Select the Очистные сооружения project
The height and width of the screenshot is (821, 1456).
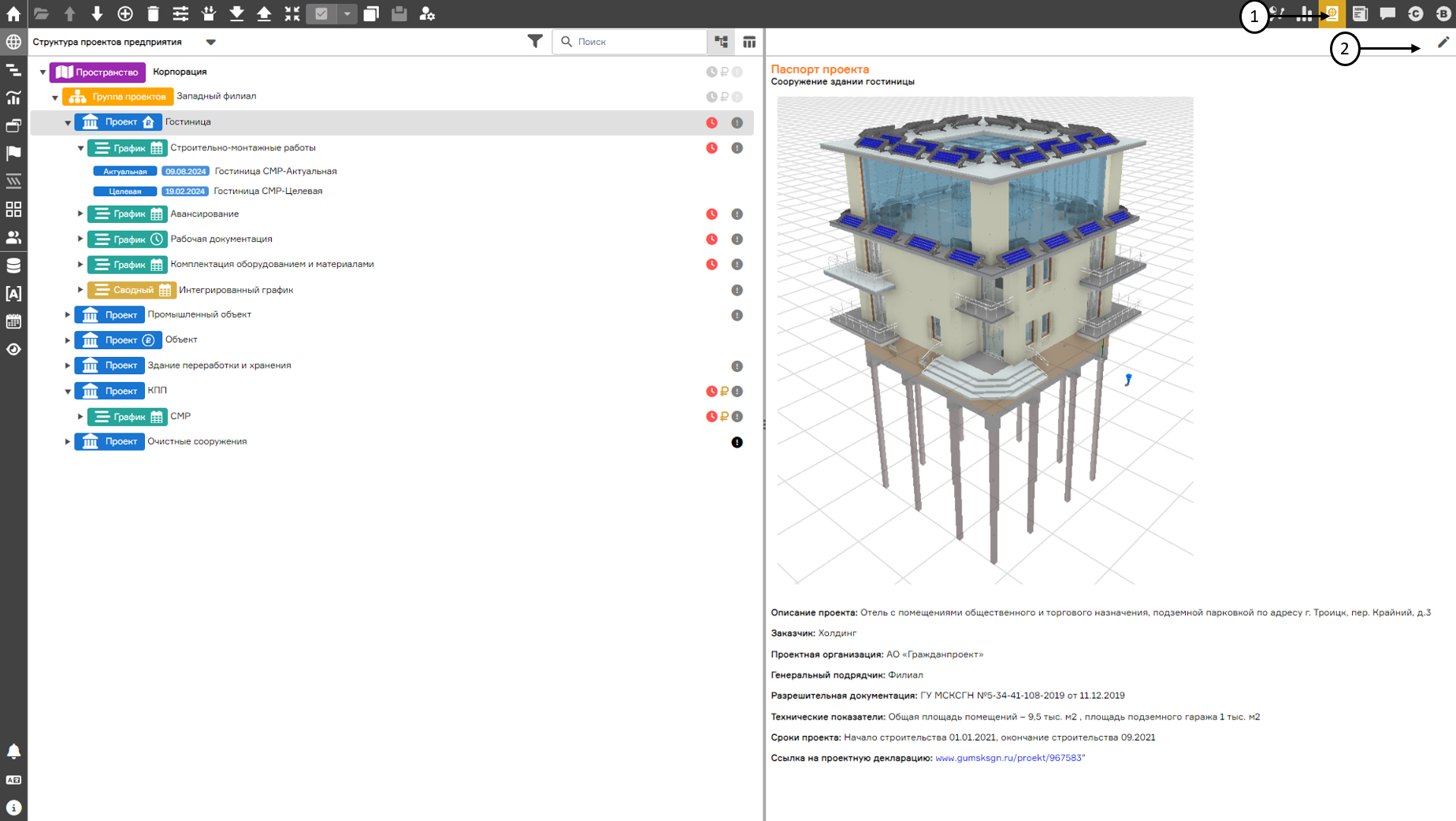click(x=392, y=442)
